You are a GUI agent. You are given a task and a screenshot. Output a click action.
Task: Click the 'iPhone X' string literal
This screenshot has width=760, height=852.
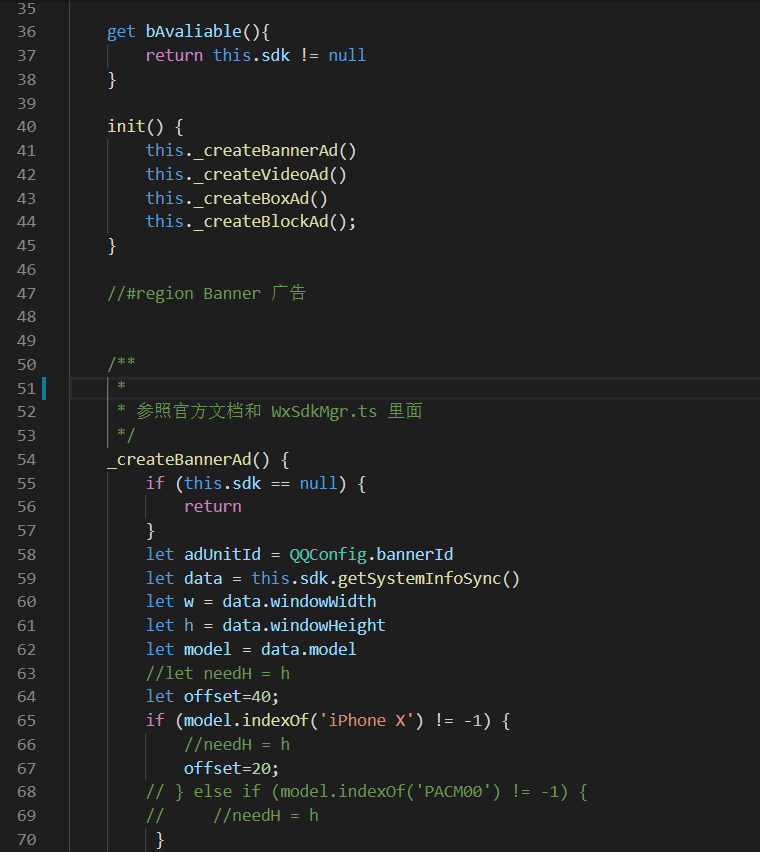(x=367, y=721)
